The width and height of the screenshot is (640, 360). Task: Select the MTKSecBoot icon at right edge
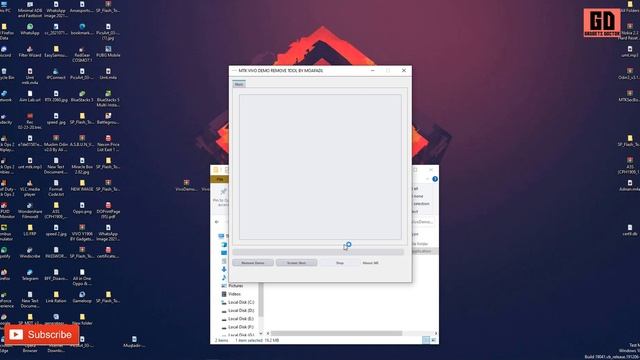[629, 96]
